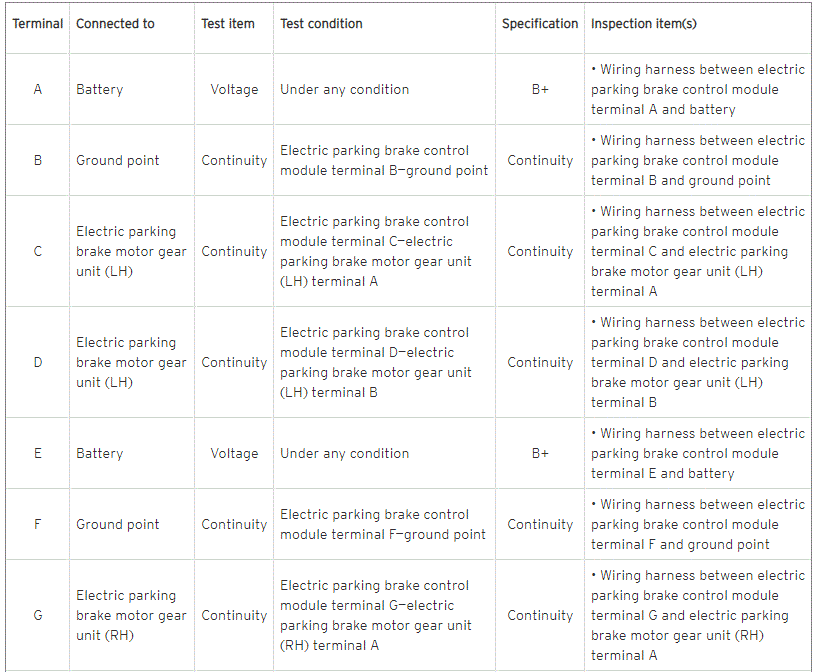The width and height of the screenshot is (822, 672).
Task: Click terminal G row letter cell
Action: pyautogui.click(x=38, y=615)
